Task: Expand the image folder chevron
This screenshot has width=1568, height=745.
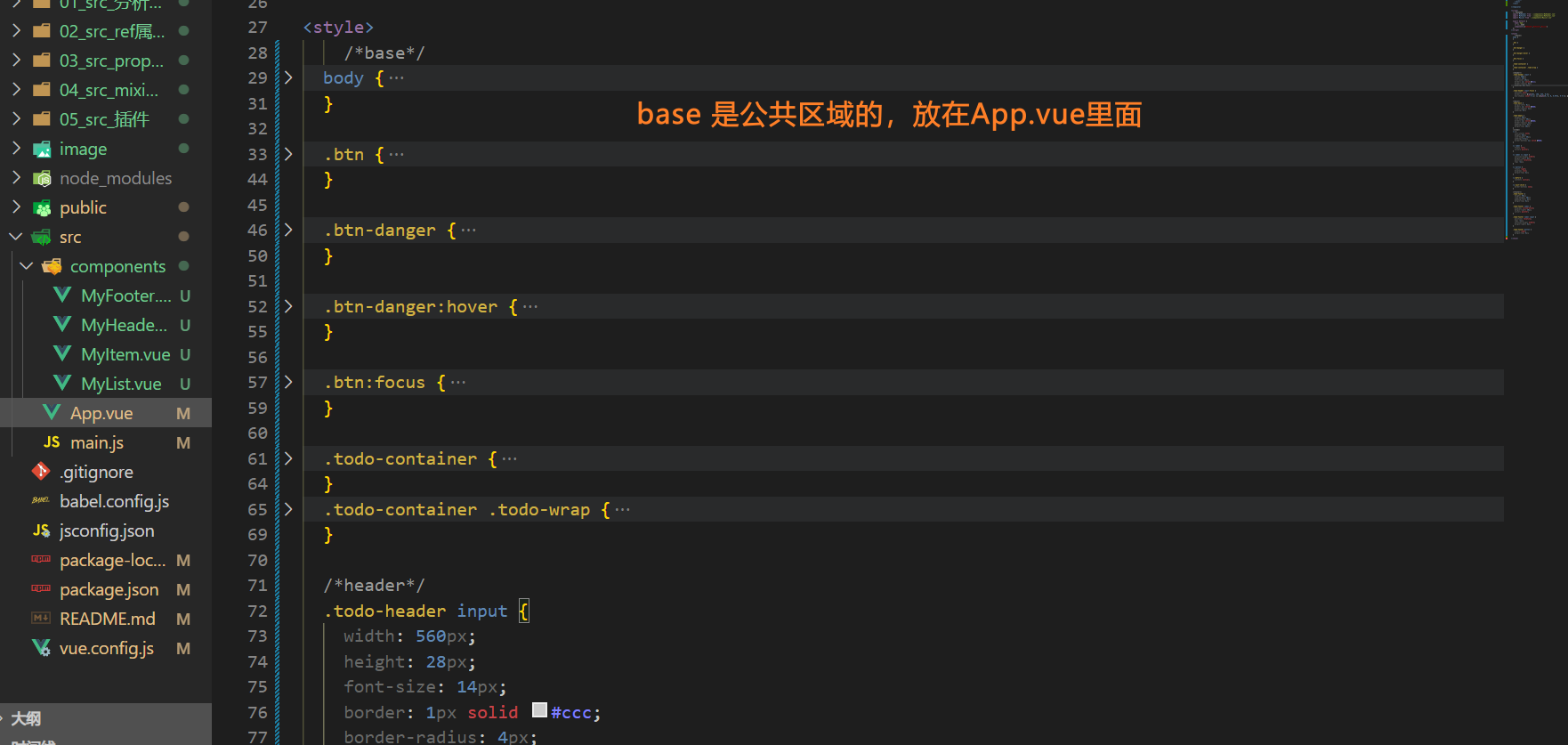Action: pyautogui.click(x=16, y=149)
